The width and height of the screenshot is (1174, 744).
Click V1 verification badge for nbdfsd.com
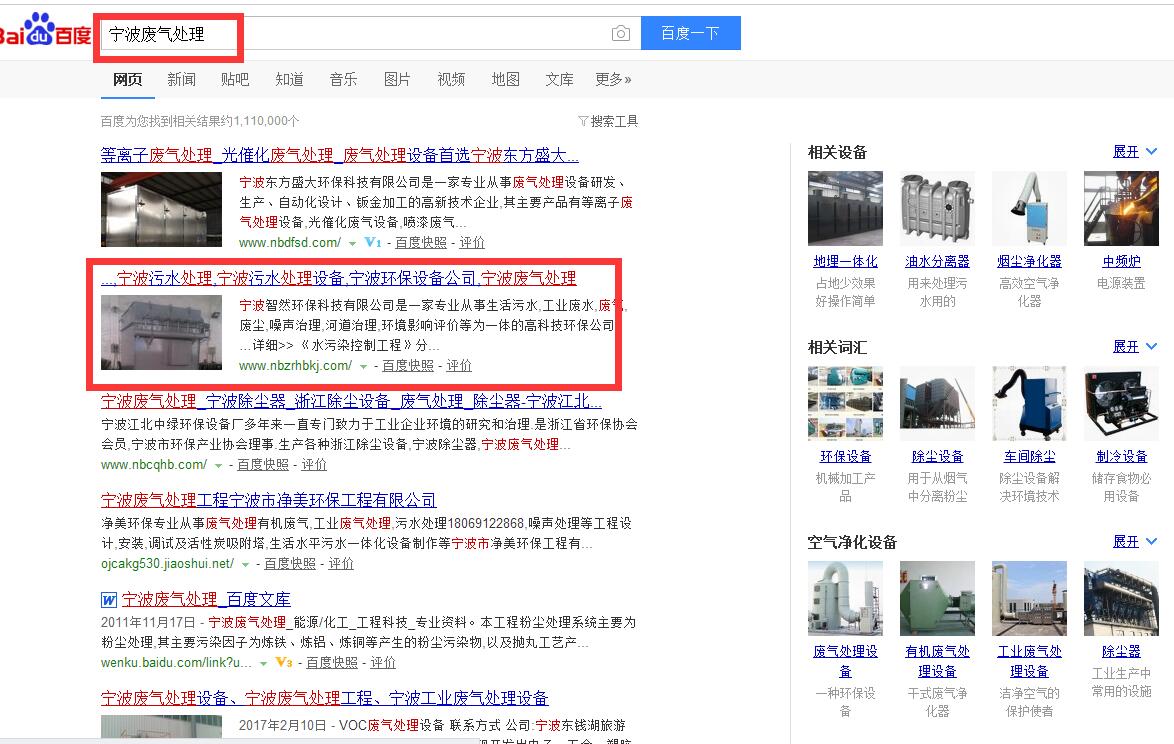tap(373, 243)
